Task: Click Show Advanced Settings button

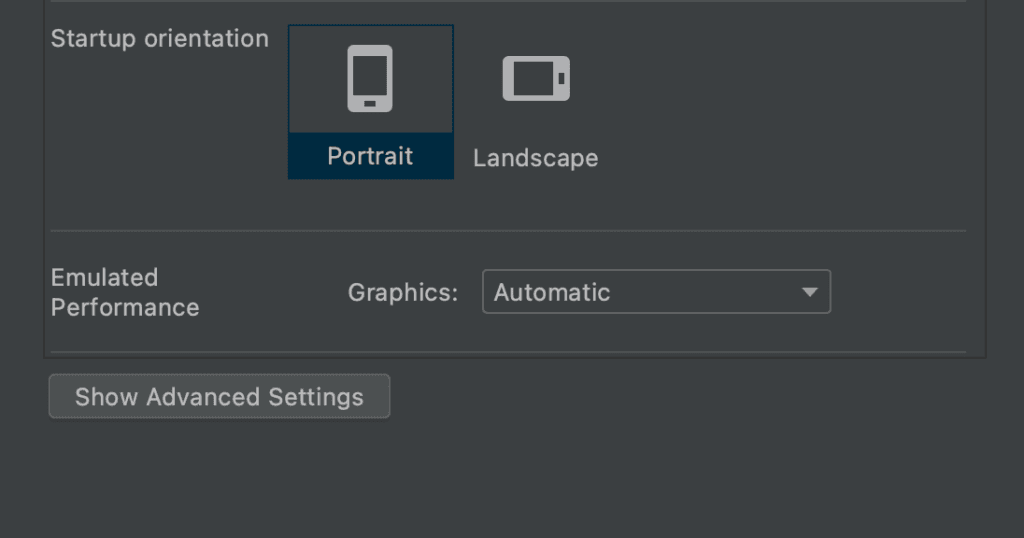Action: click(219, 397)
